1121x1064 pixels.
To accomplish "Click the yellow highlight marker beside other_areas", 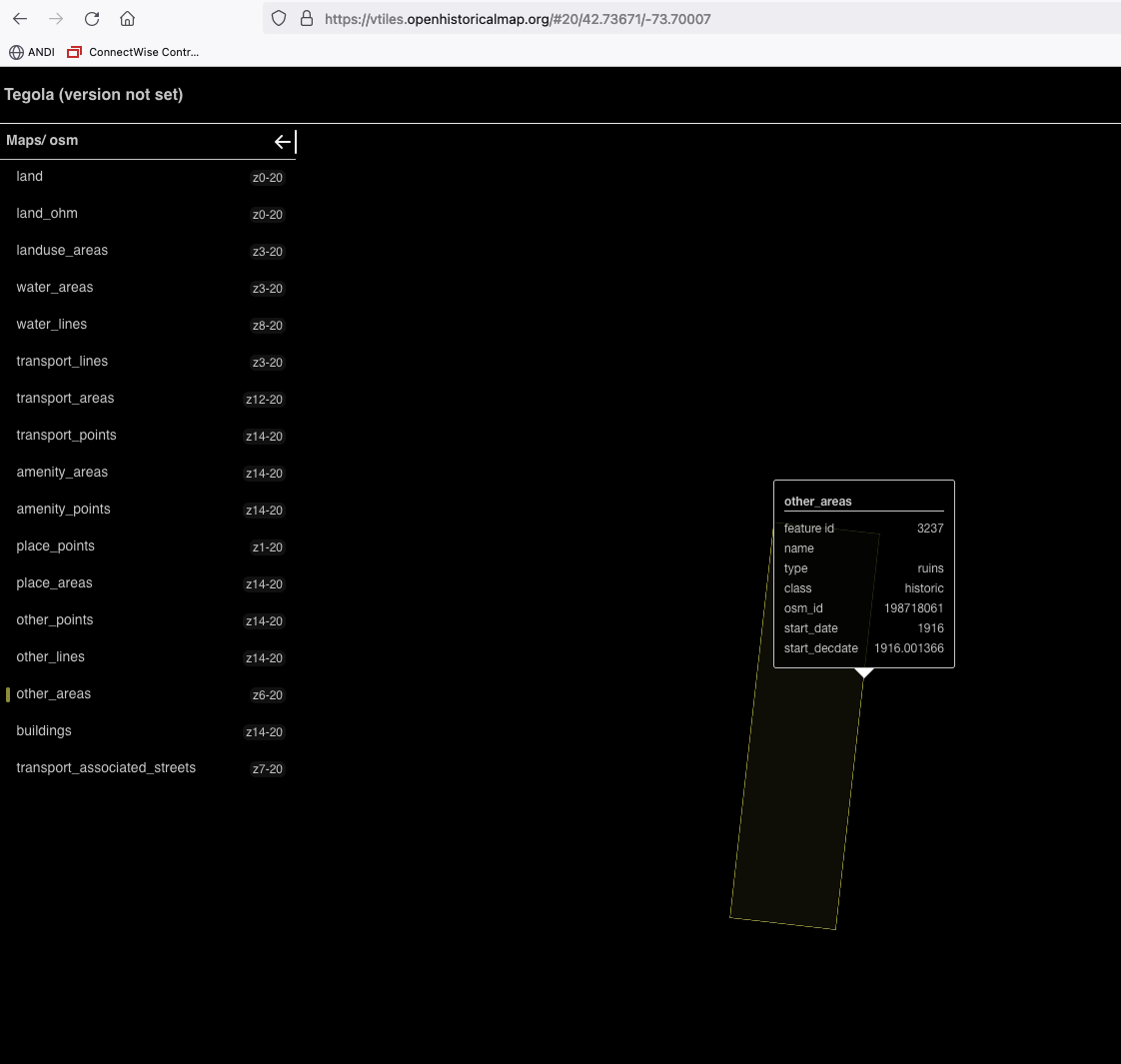I will tap(6, 693).
